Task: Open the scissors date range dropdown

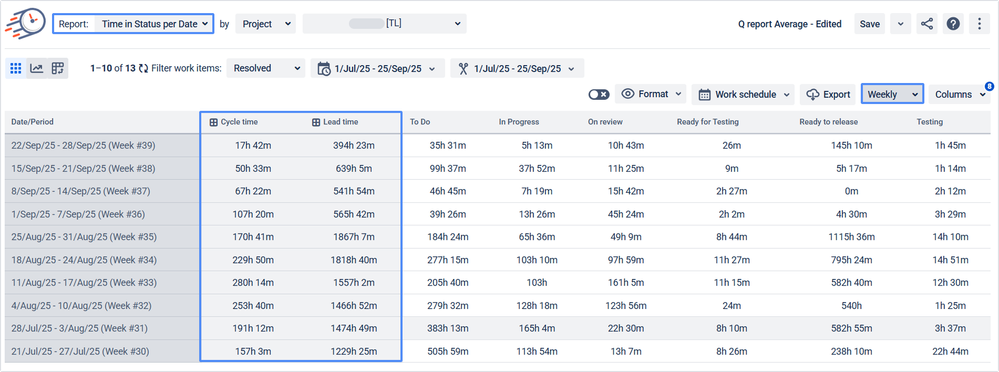Action: pos(517,68)
